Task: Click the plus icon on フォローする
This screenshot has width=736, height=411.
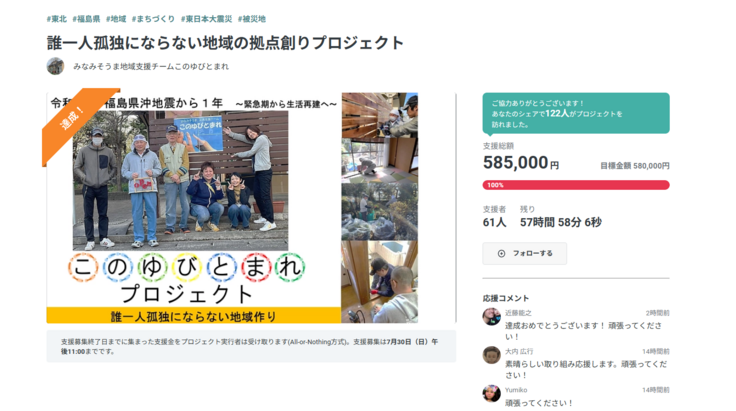Action: pos(501,253)
